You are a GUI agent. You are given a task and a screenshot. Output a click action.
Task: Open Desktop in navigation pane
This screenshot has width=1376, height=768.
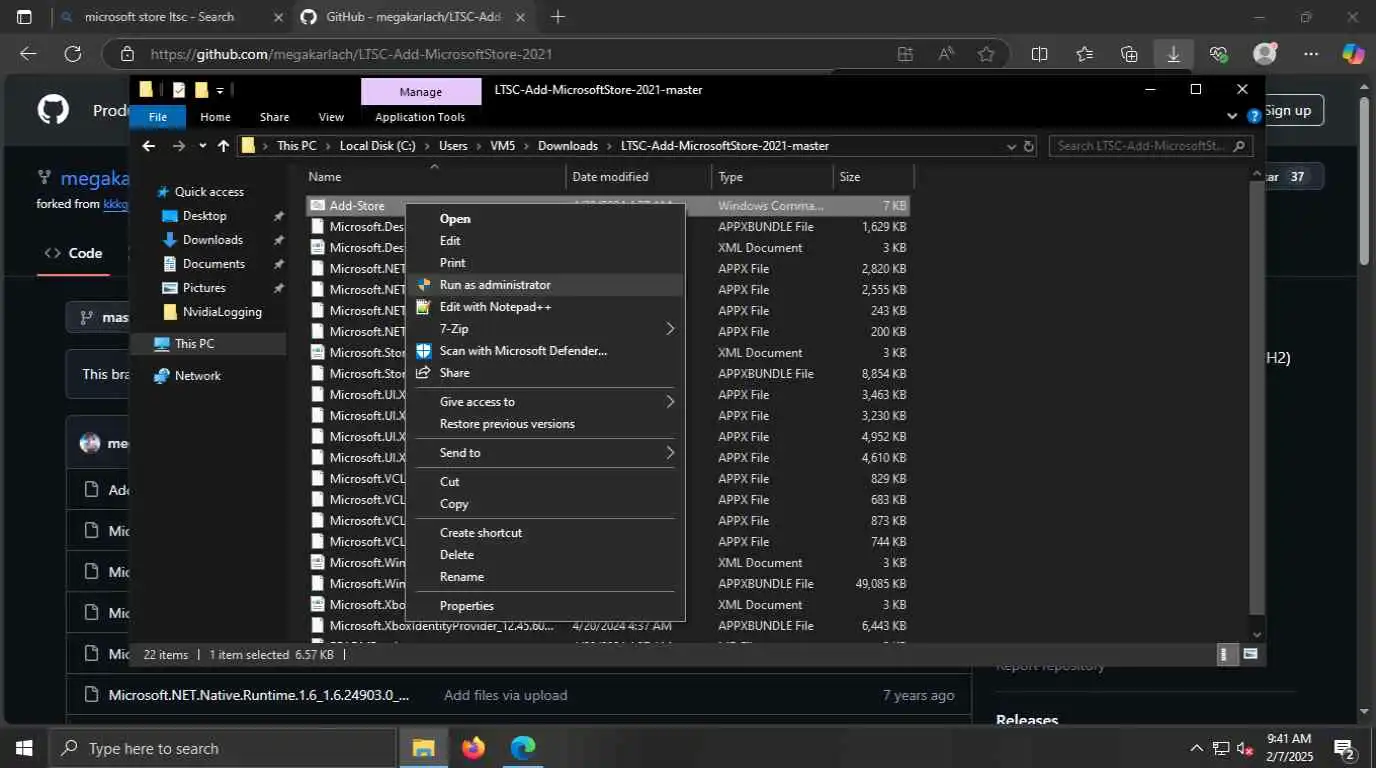[x=204, y=216]
